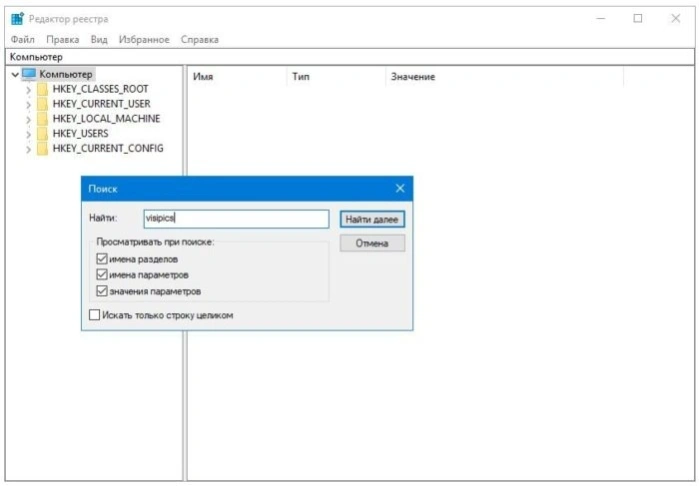Expand the HKEY_USERS branch arrow
Image resolution: width=699 pixels, height=486 pixels.
pyautogui.click(x=29, y=134)
